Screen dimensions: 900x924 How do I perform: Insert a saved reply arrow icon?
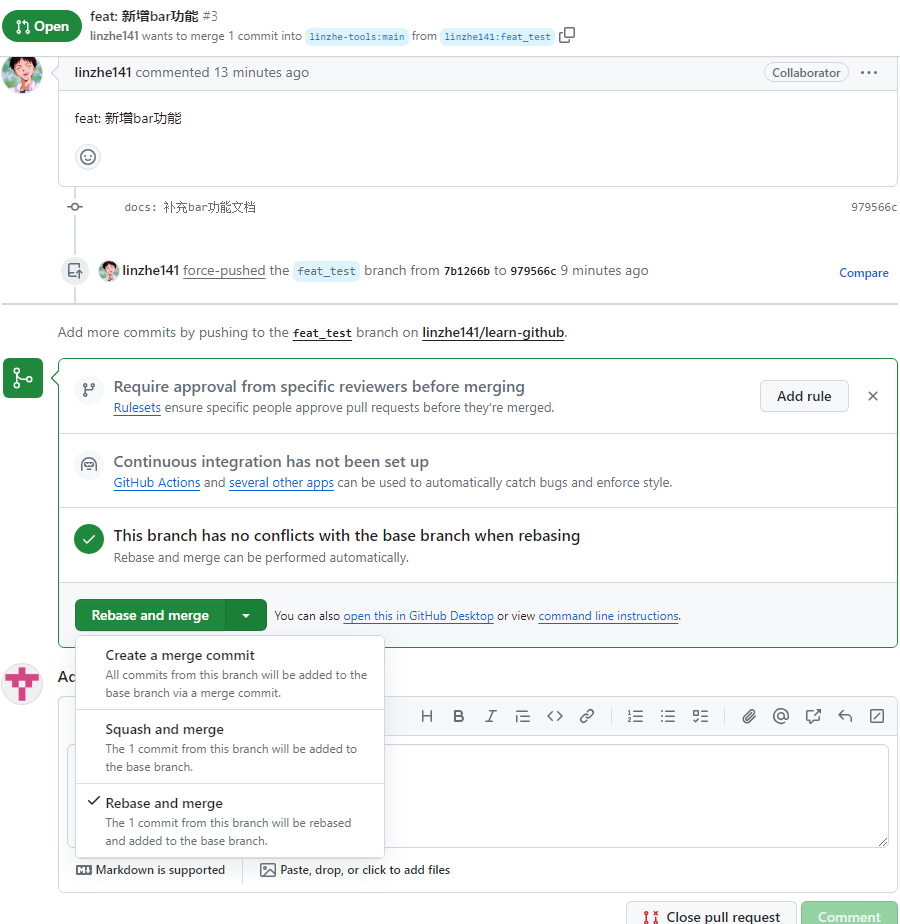coord(845,716)
